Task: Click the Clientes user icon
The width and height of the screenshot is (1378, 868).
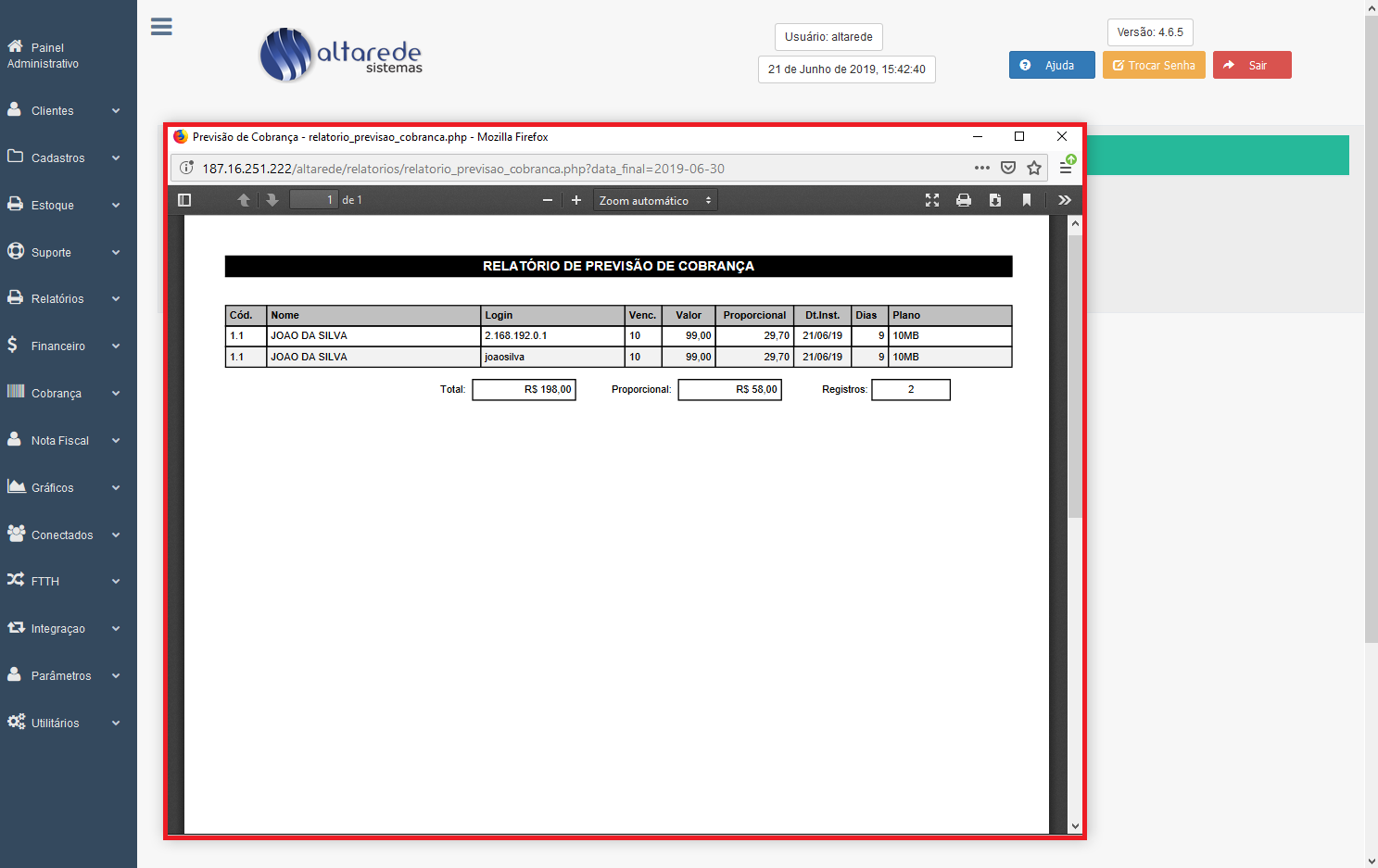Action: (x=14, y=109)
